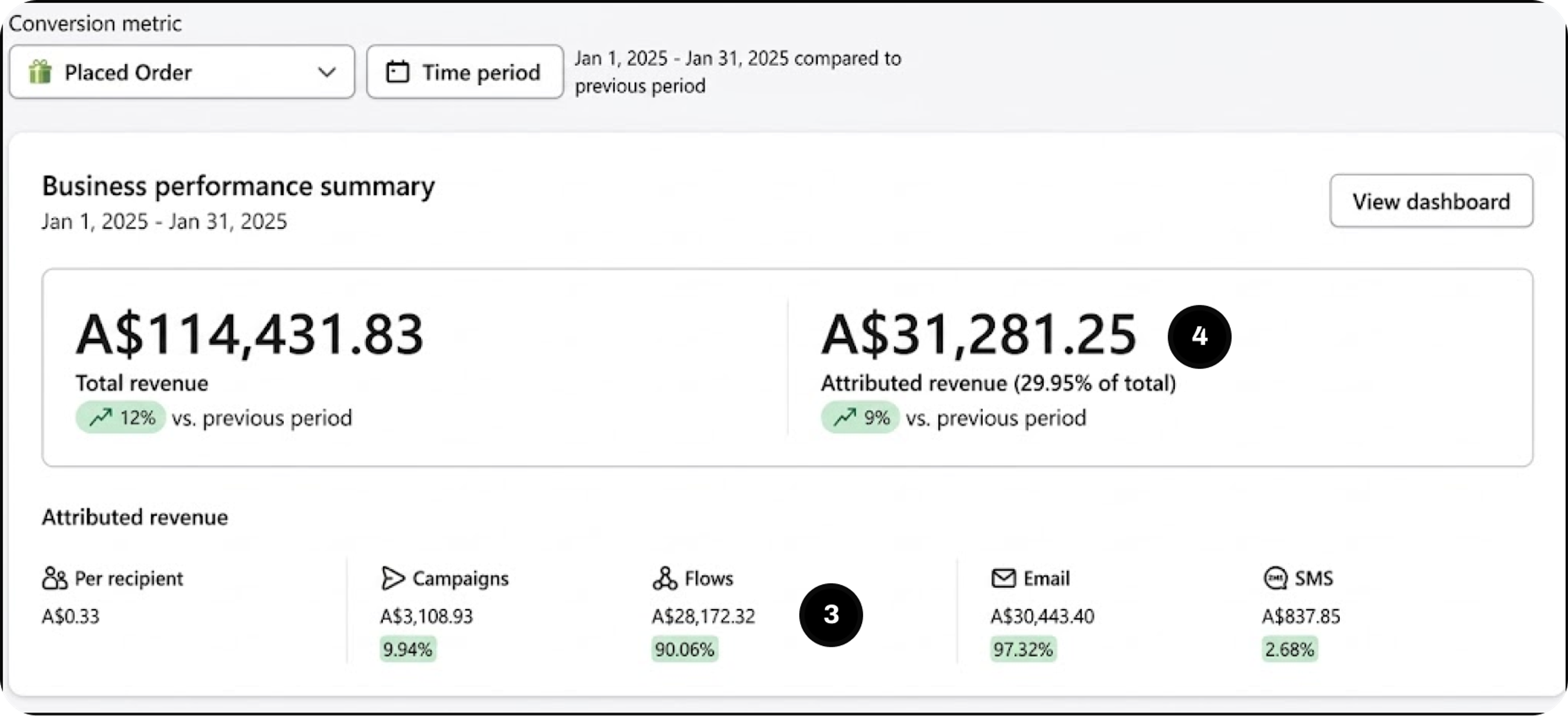Click the Attributed revenue section heading

pos(135,517)
